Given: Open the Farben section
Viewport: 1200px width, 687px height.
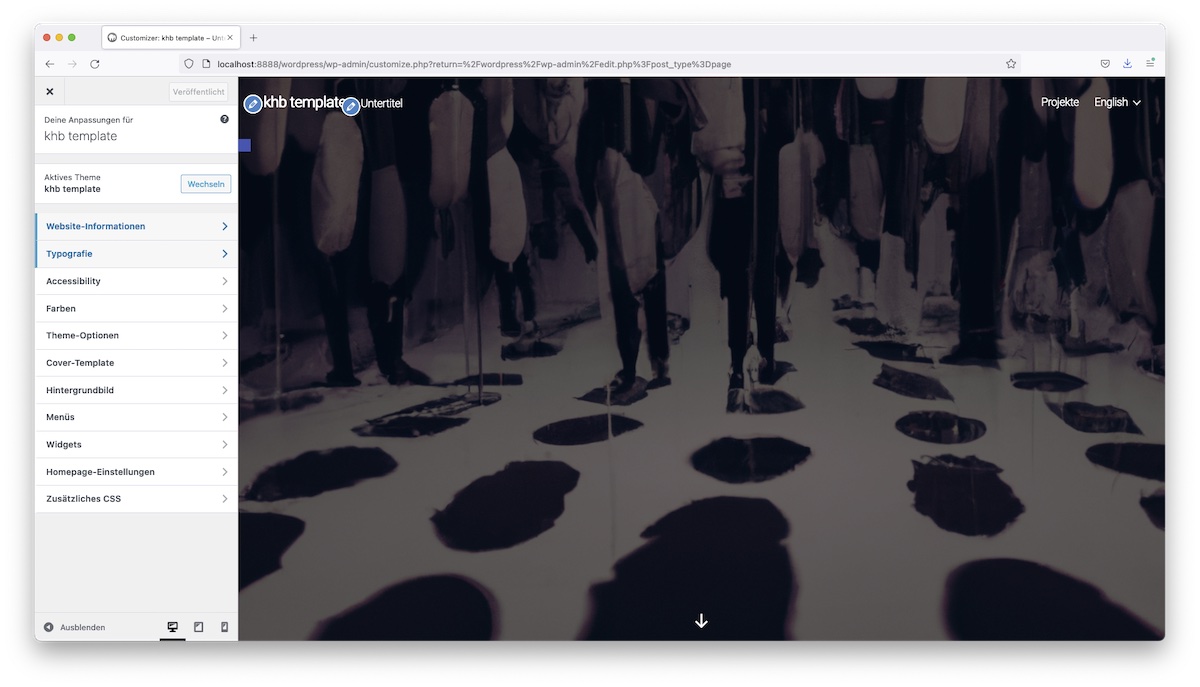Looking at the screenshot, I should (x=137, y=308).
